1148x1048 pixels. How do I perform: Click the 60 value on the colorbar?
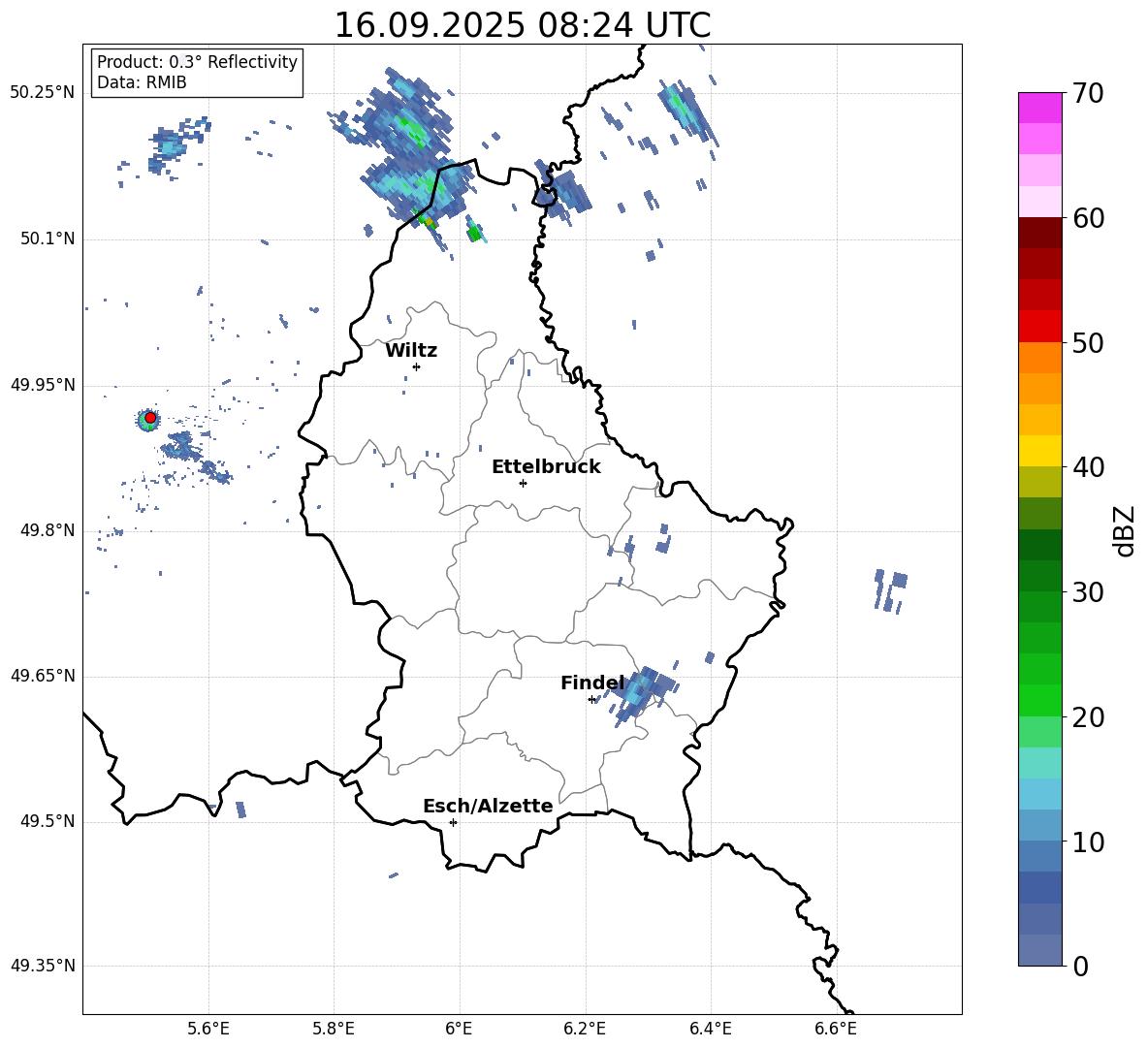coord(1088,218)
